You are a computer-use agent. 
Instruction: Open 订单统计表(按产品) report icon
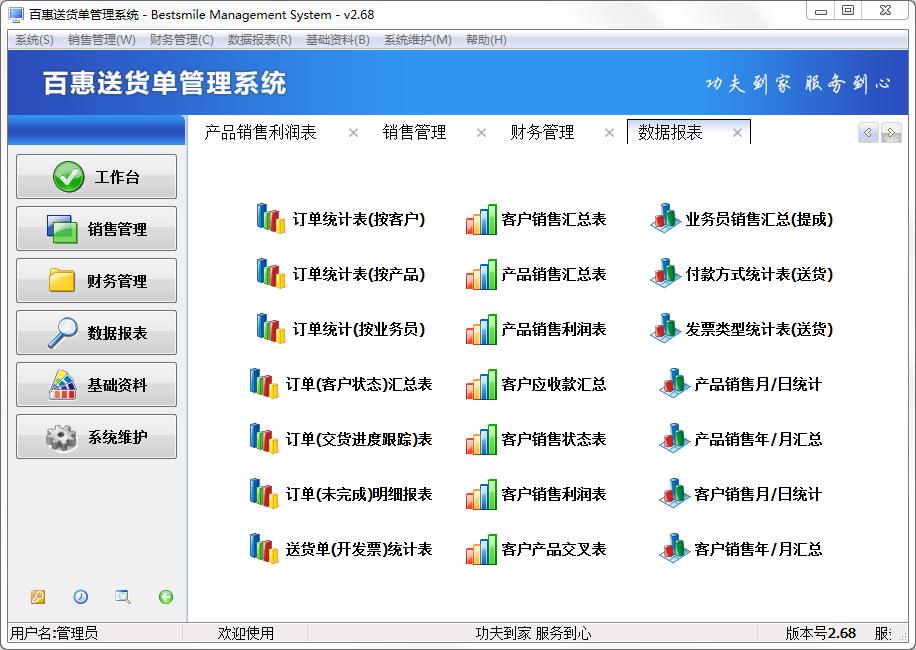pos(271,273)
